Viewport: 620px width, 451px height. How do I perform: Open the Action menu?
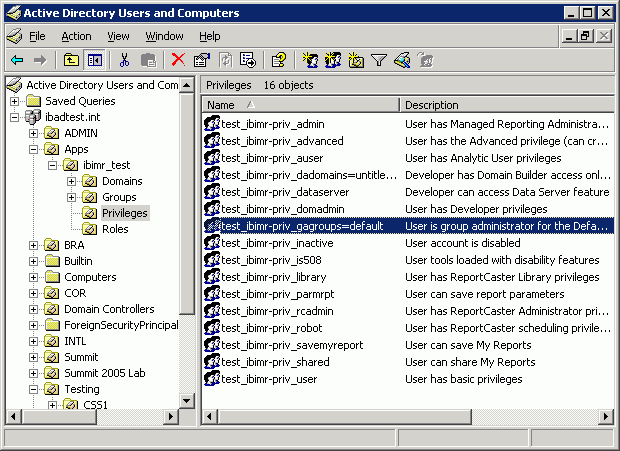click(76, 36)
